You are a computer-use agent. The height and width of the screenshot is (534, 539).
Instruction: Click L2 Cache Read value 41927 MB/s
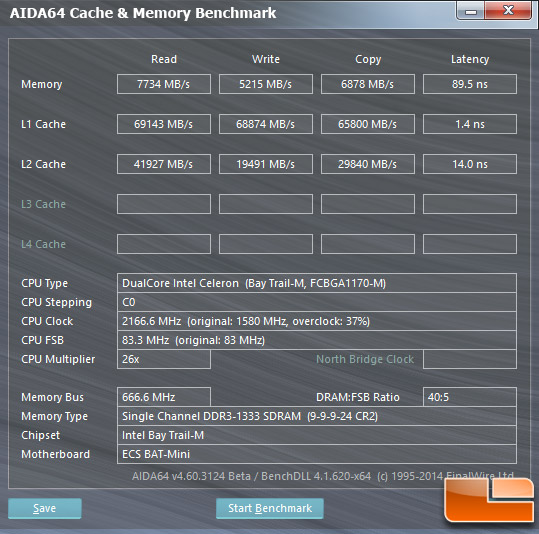coord(164,164)
